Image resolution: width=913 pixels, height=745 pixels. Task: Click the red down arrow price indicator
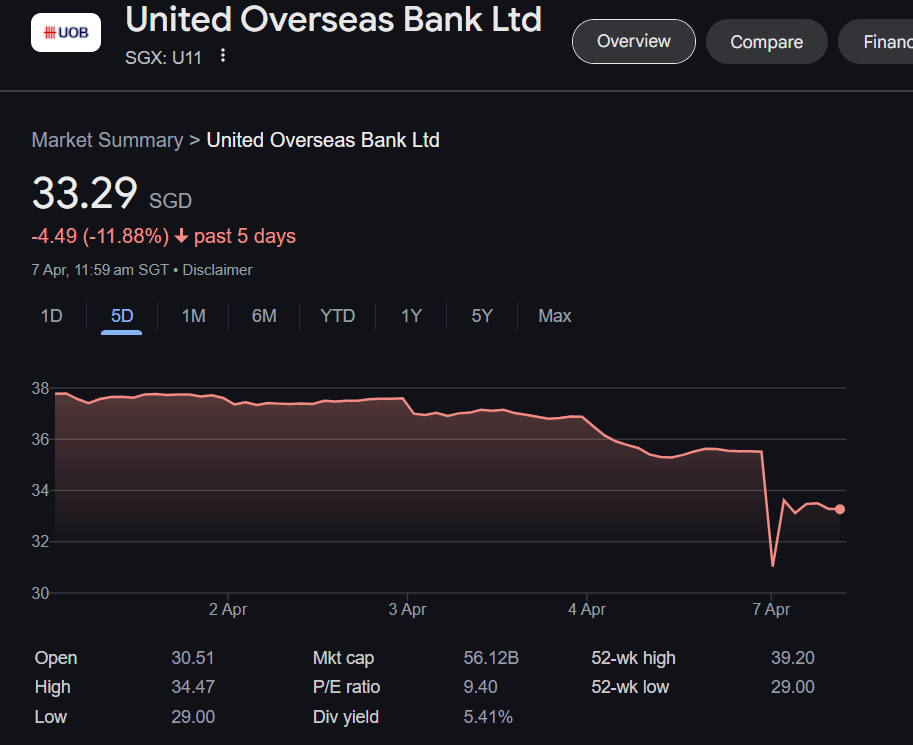tap(182, 236)
